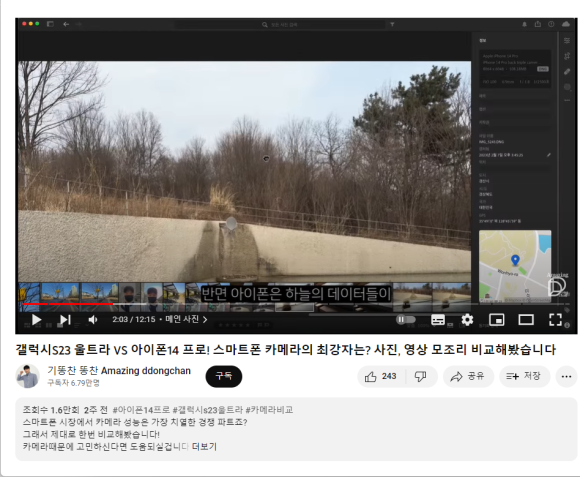Select the healing brush icon
Screen dimensions: 580x477
coord(567,72)
